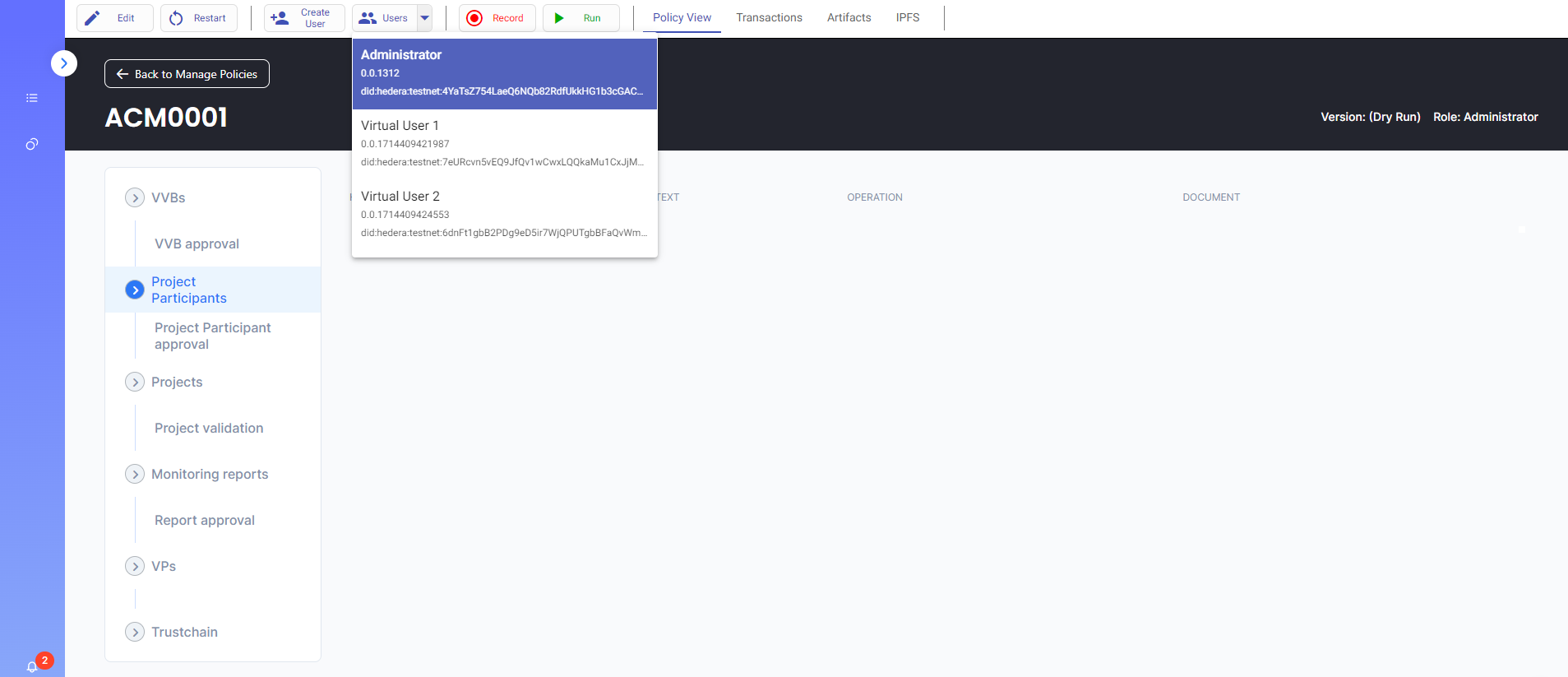The image size is (1568, 677).
Task: Expand the left sidebar with arrow button
Action: point(64,63)
